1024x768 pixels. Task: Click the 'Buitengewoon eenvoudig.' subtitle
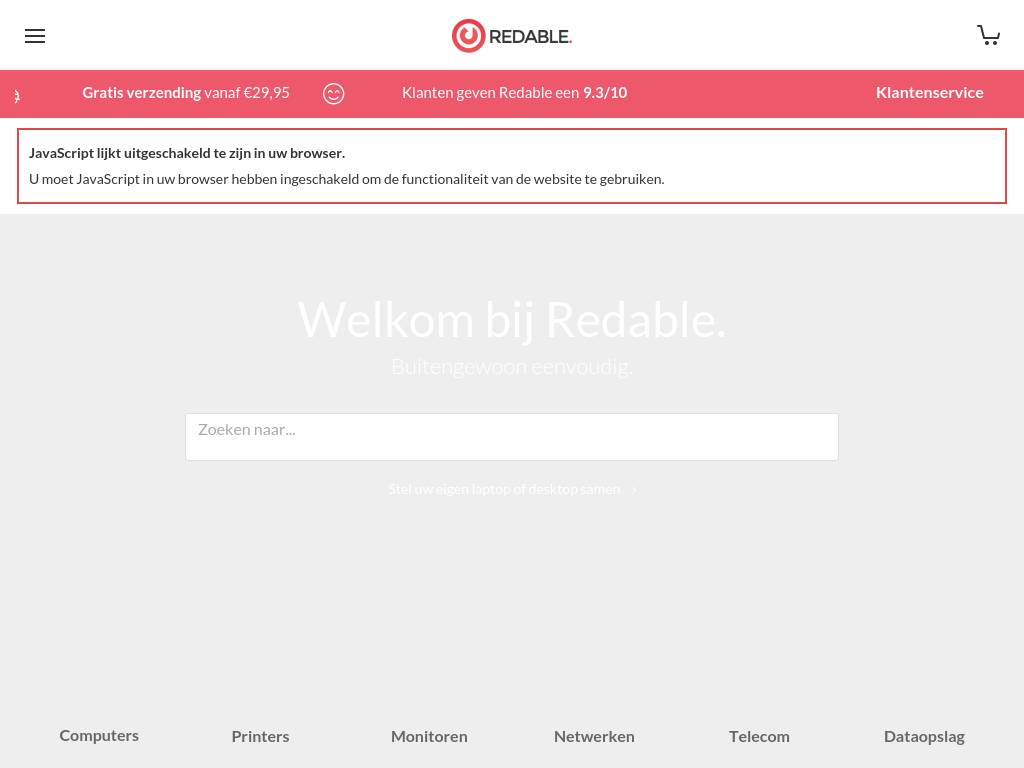511,366
